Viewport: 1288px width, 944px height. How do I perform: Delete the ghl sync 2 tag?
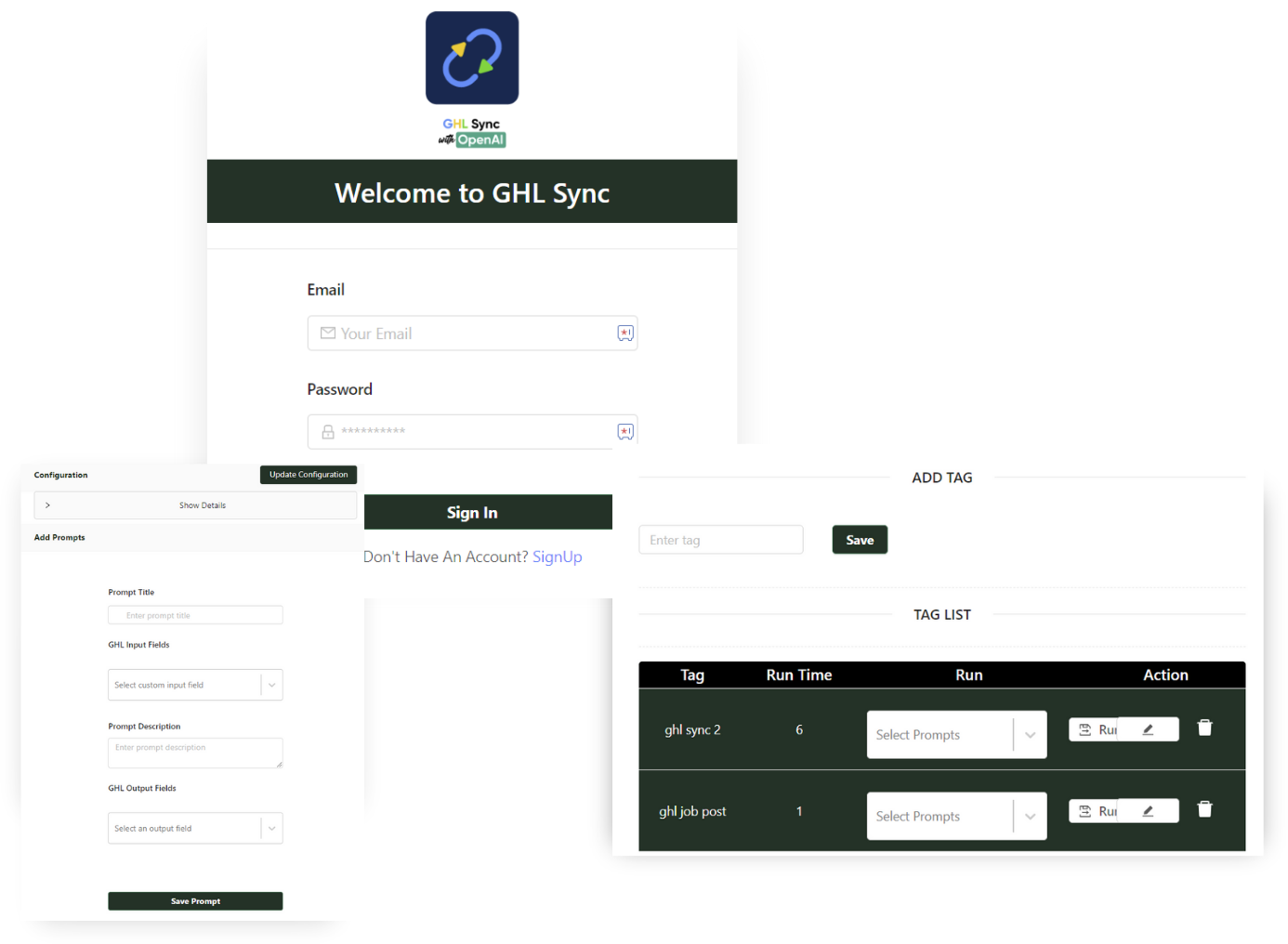[x=1204, y=728]
